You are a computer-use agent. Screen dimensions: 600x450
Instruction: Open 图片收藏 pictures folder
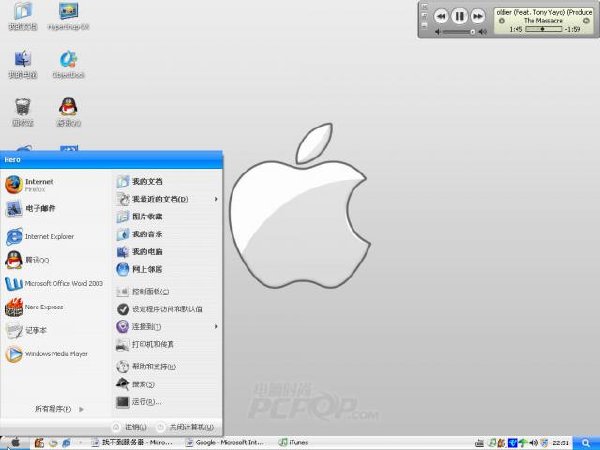tap(140, 217)
